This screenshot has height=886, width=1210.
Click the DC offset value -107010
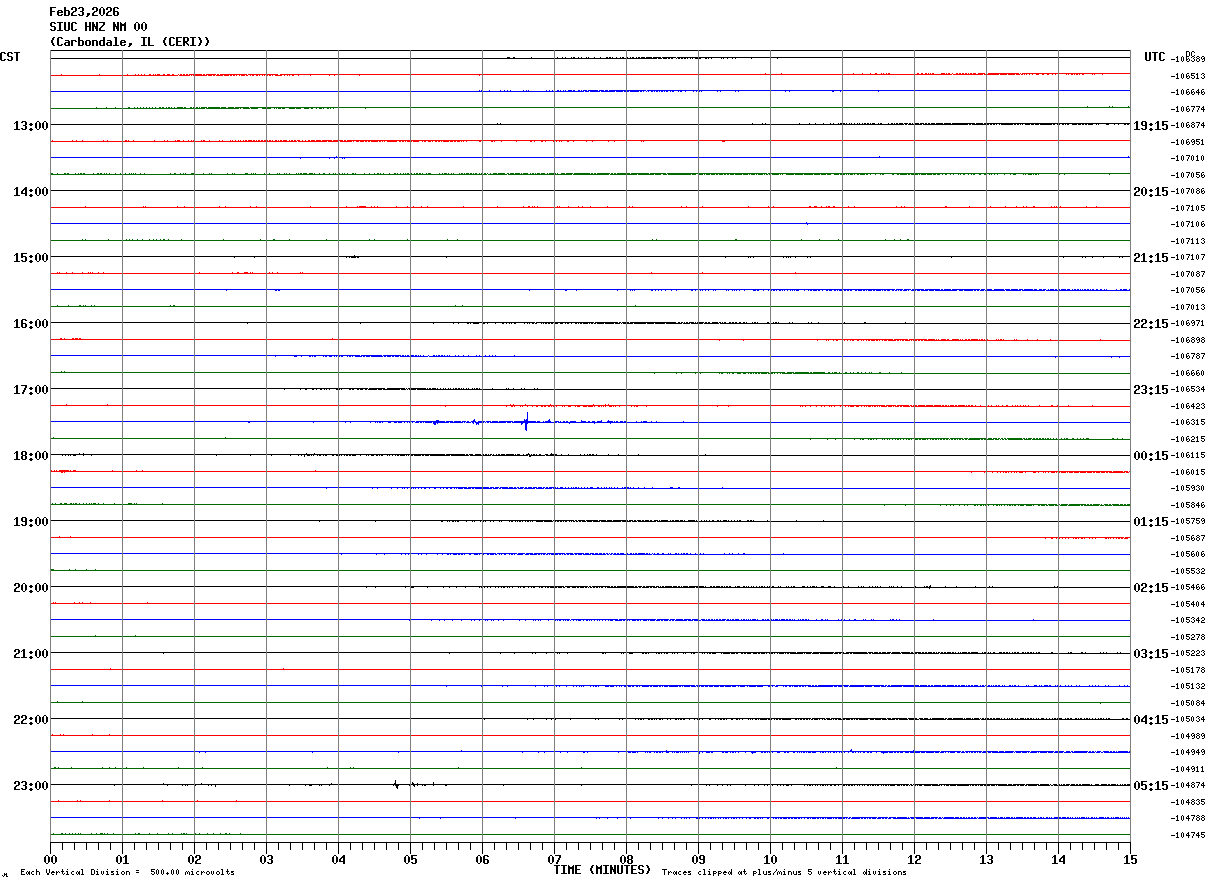click(1187, 158)
